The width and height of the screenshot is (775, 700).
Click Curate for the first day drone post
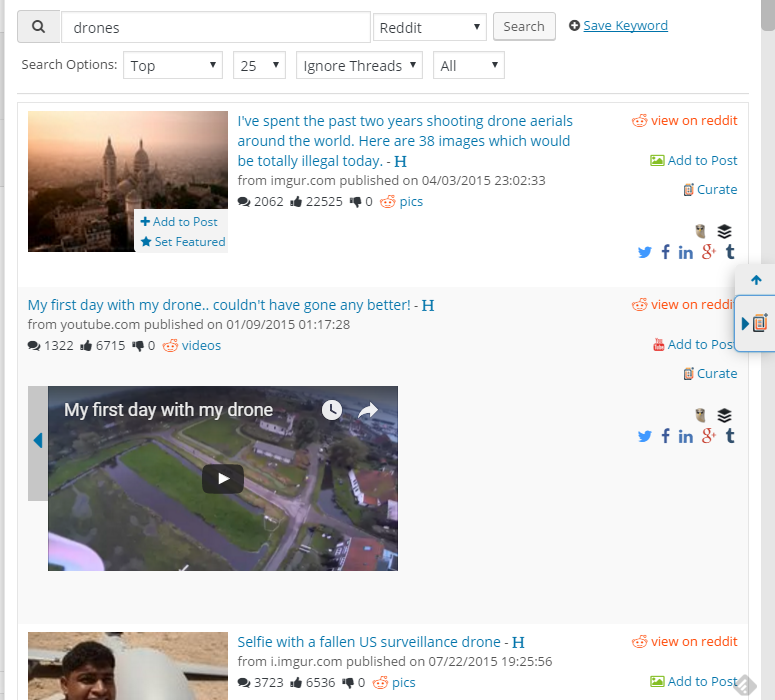(x=710, y=373)
